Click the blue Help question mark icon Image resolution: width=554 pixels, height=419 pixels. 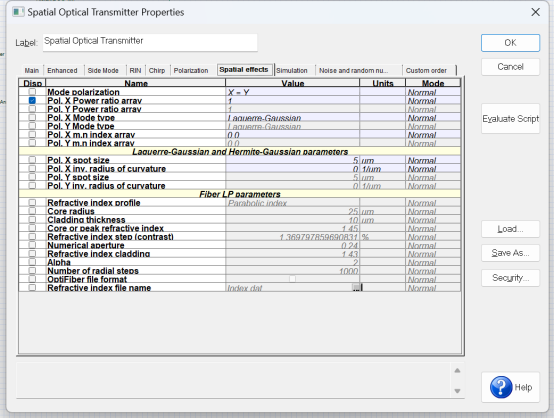(x=501, y=387)
